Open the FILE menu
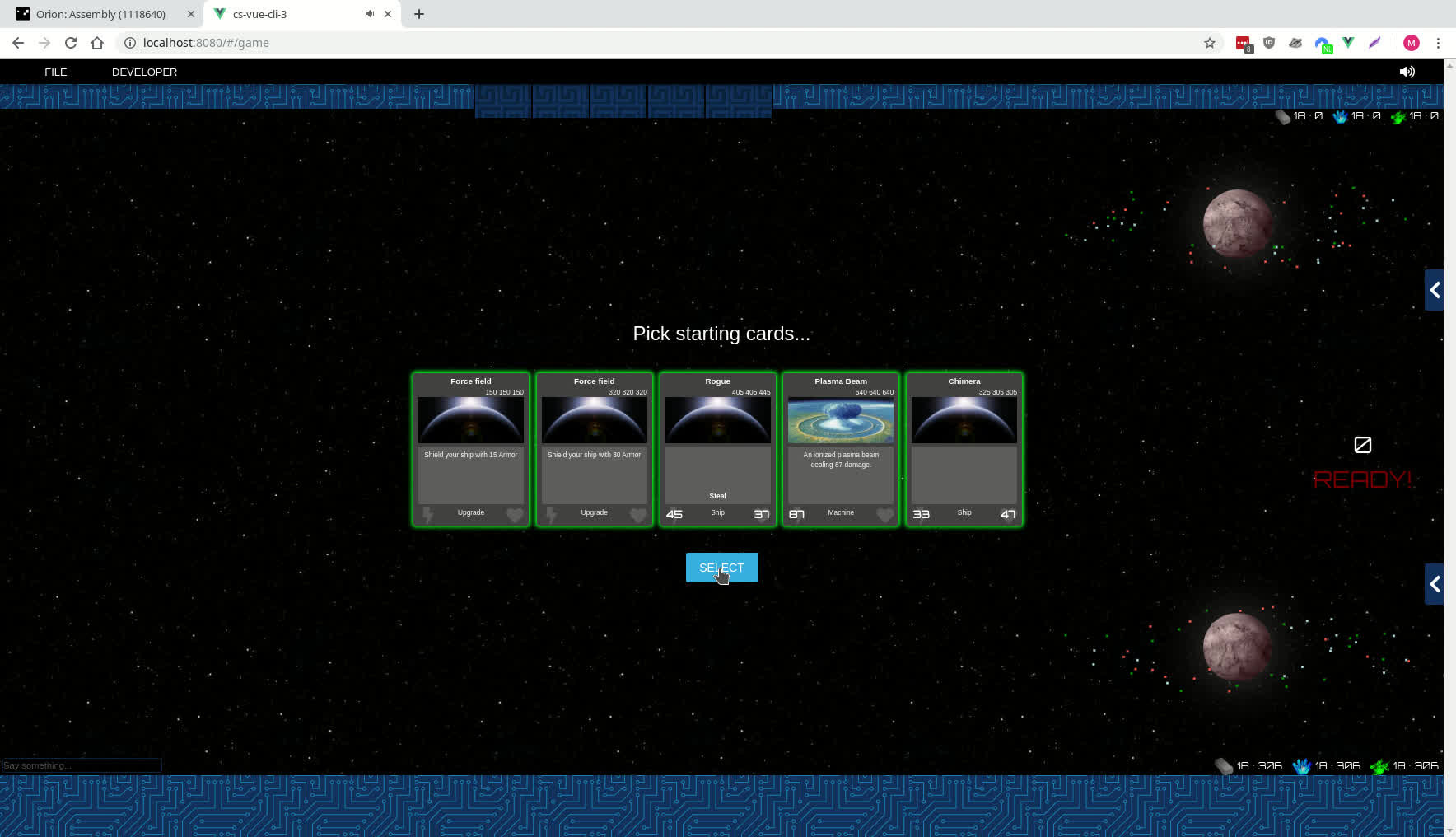This screenshot has width=1456, height=837. pos(56,72)
